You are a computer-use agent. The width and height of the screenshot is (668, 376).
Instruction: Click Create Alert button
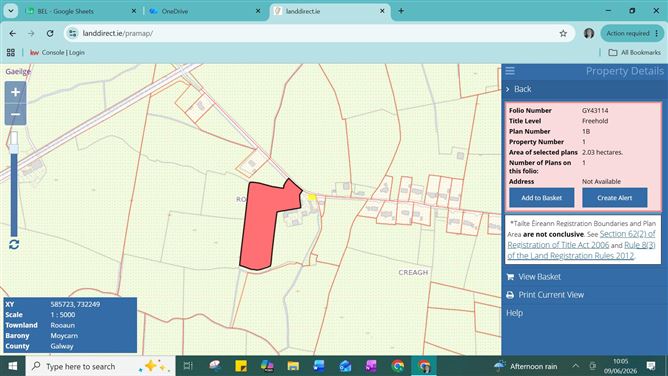point(614,198)
